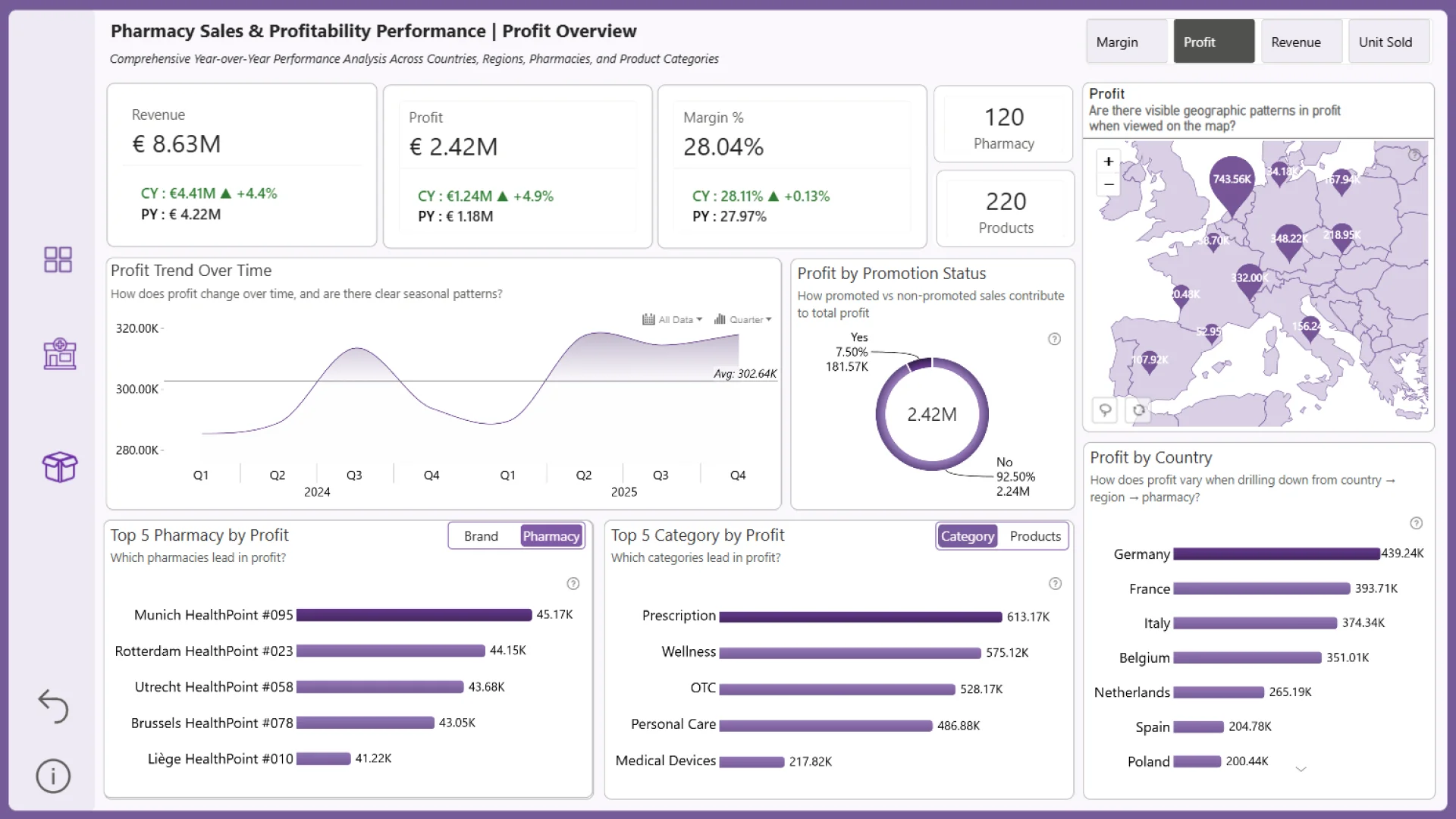Viewport: 1456px width, 819px height.
Task: Open the All Data range dropdown
Action: tap(673, 320)
